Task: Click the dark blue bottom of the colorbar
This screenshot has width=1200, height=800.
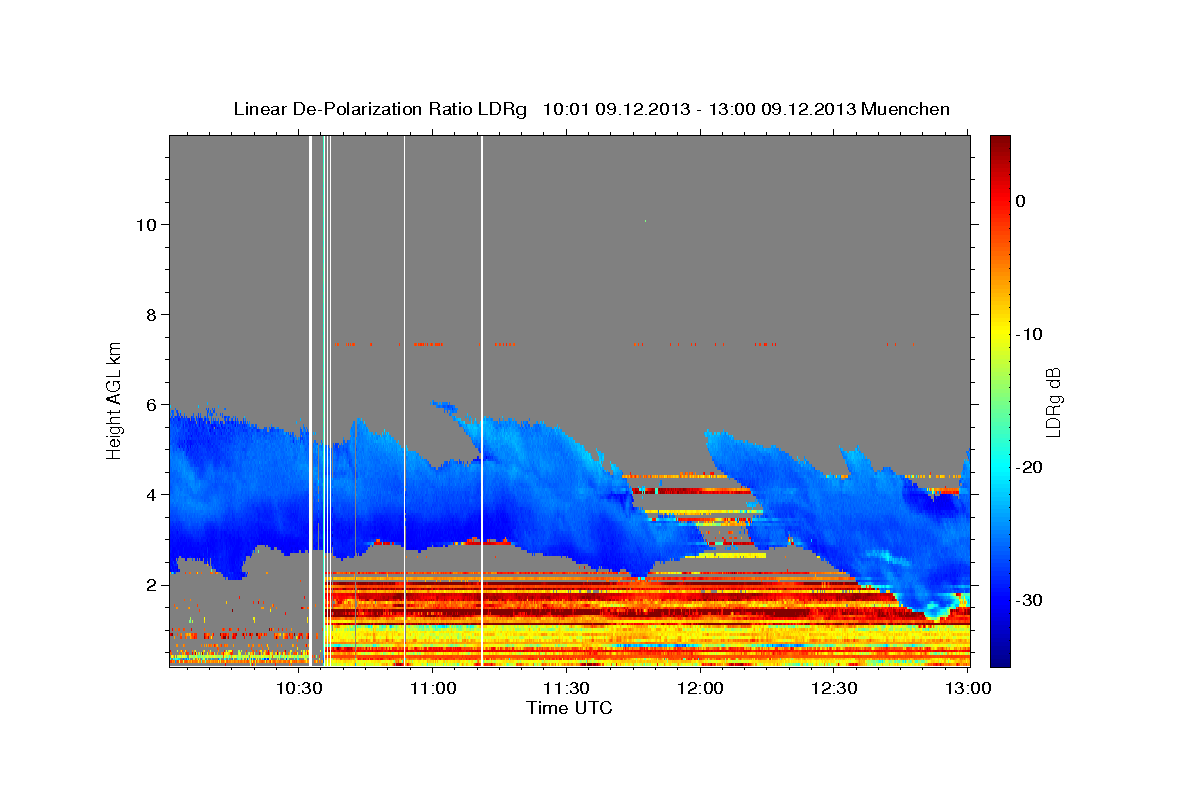Action: [1000, 655]
